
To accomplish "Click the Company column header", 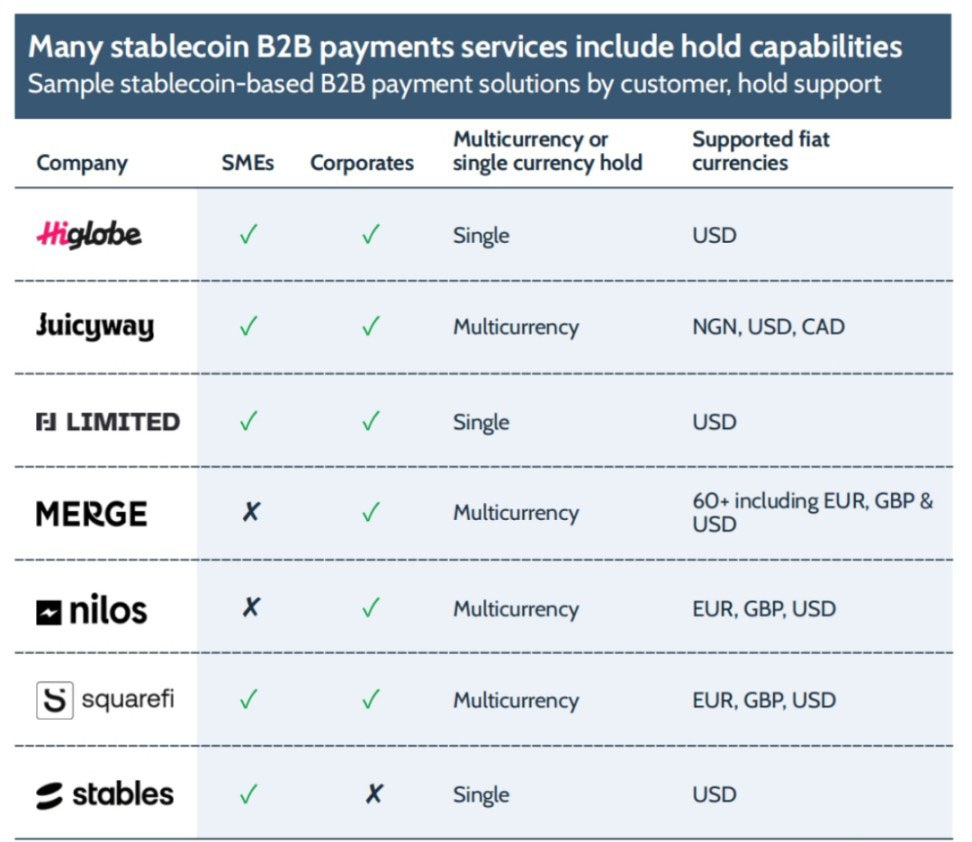I will click(82, 163).
